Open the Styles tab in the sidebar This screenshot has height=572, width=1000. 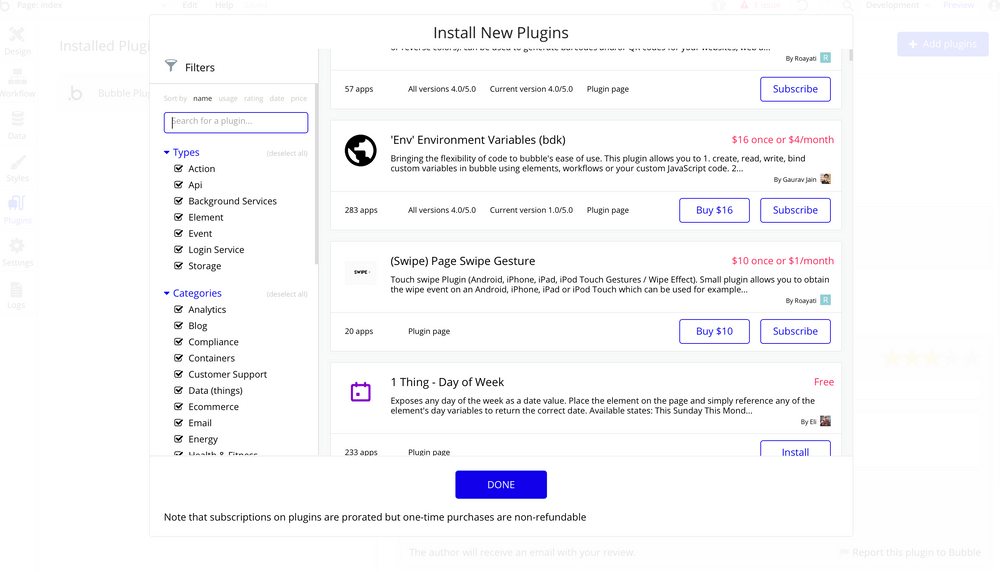pos(17,168)
